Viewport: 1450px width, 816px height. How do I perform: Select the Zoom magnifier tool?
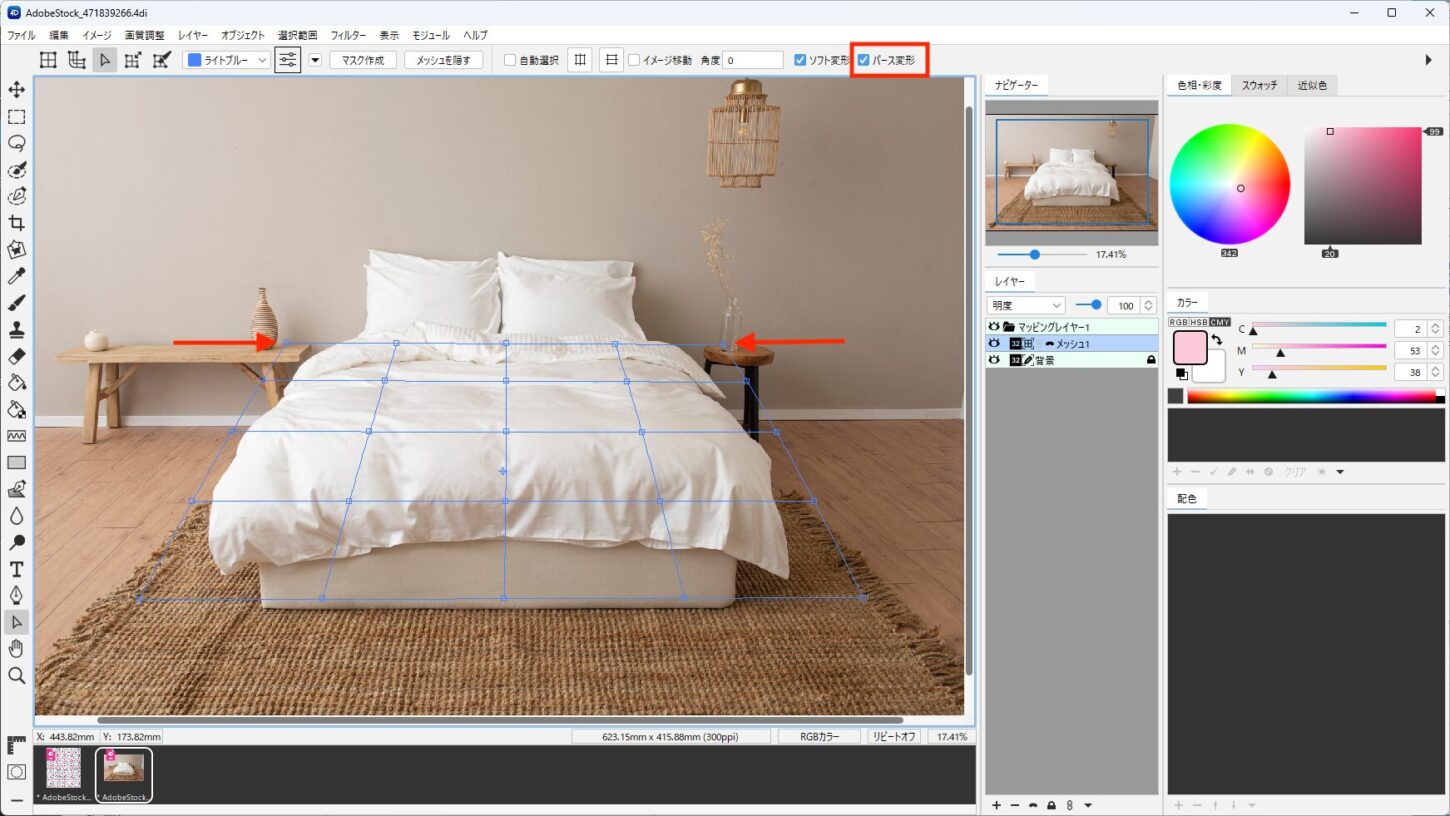(x=17, y=676)
